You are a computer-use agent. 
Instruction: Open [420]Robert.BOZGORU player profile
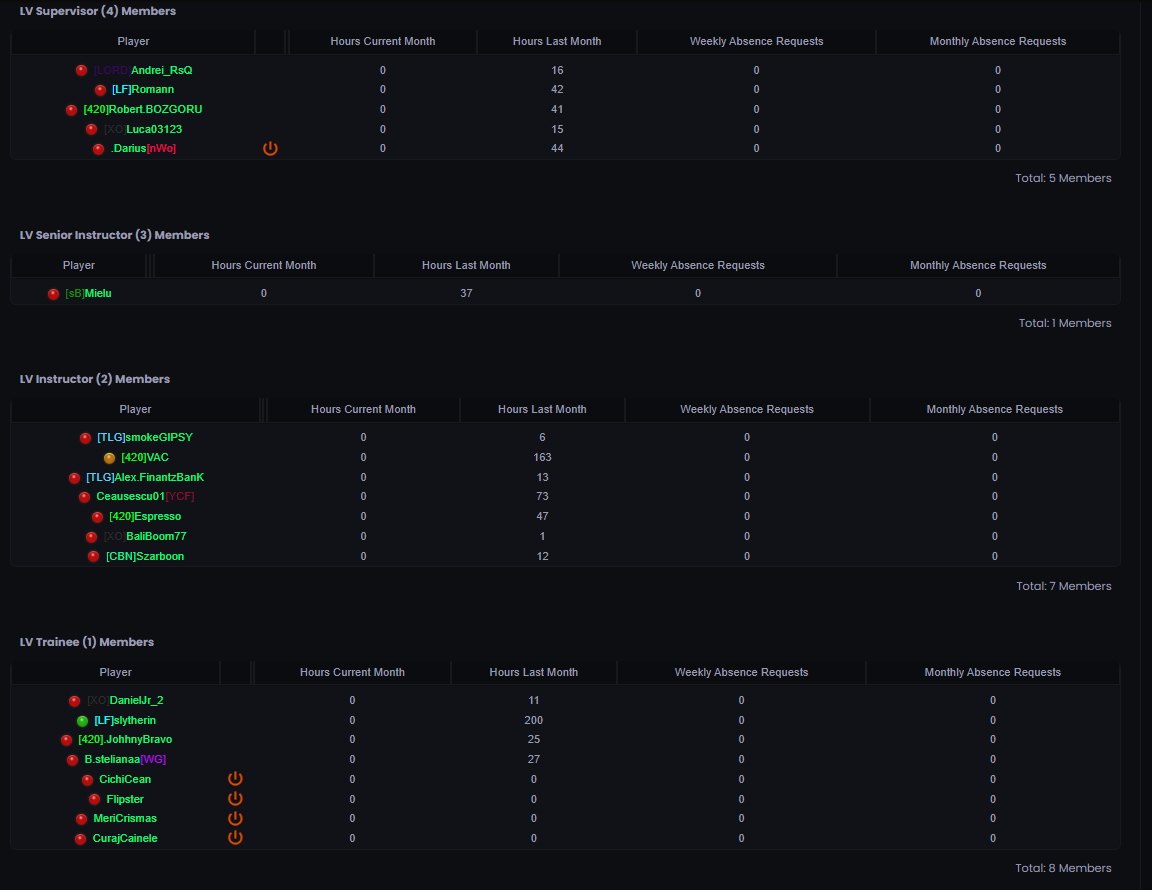point(143,109)
